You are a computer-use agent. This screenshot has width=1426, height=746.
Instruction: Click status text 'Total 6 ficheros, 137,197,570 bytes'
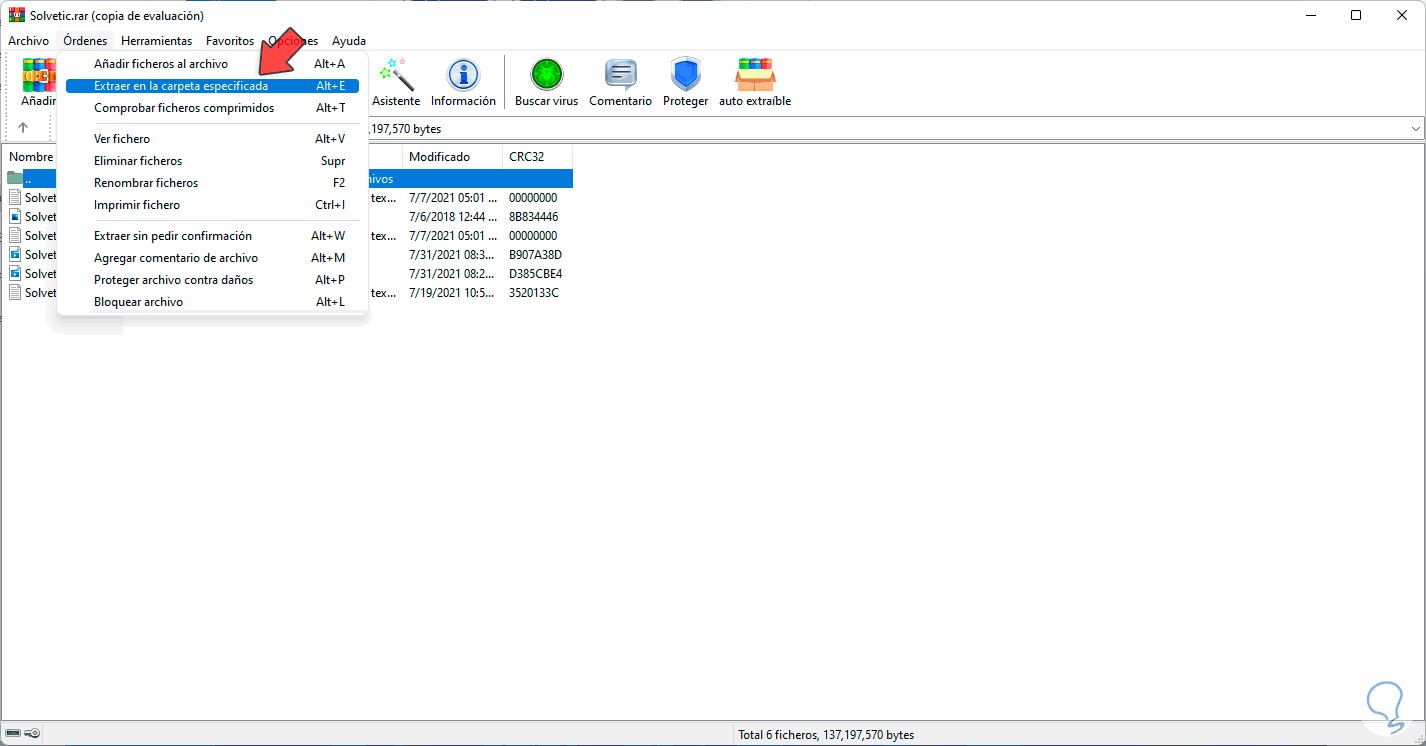[x=826, y=735]
